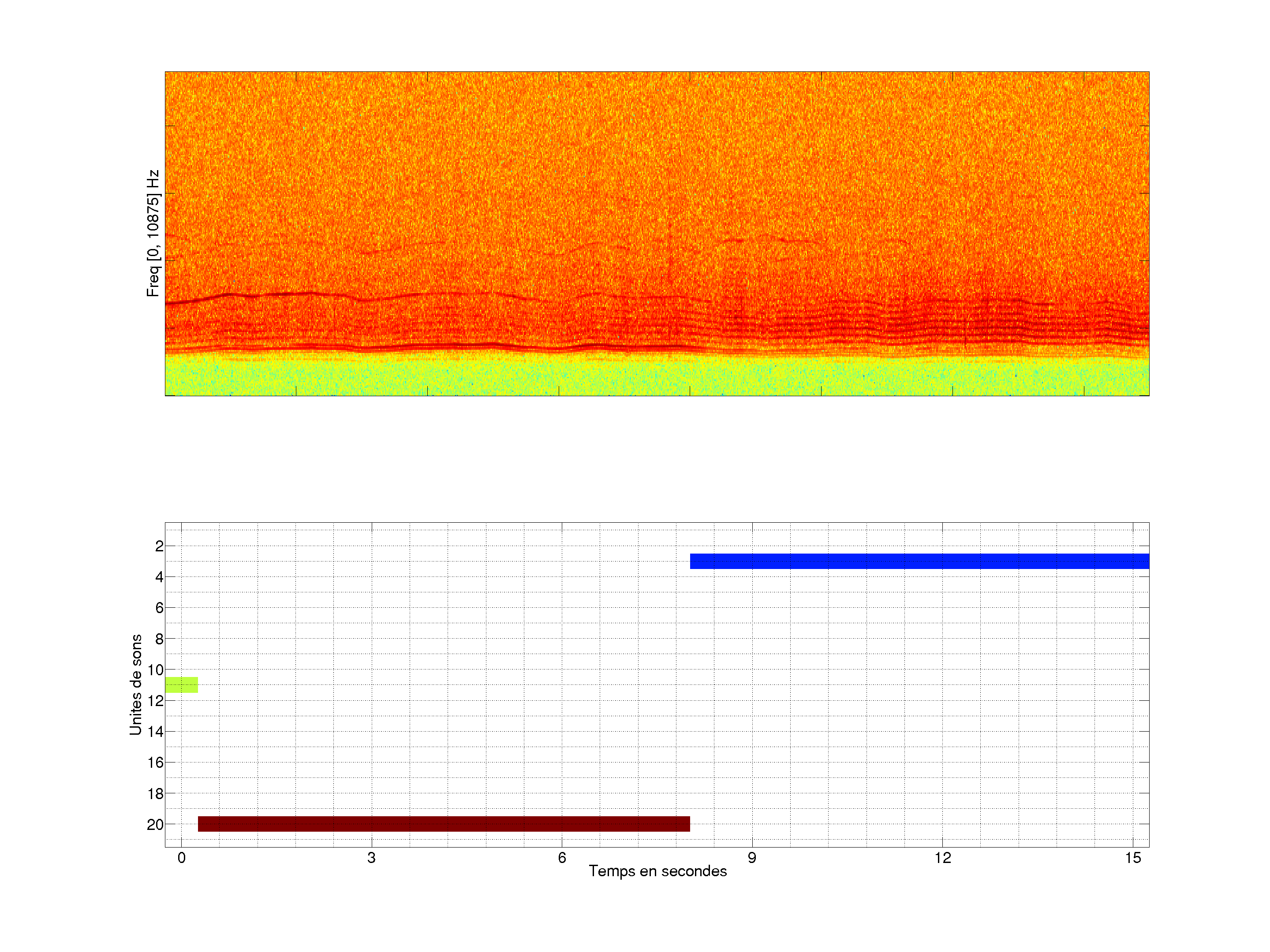Click the x-axis tick label 0
This screenshot has width=1270, height=952.
pos(181,858)
